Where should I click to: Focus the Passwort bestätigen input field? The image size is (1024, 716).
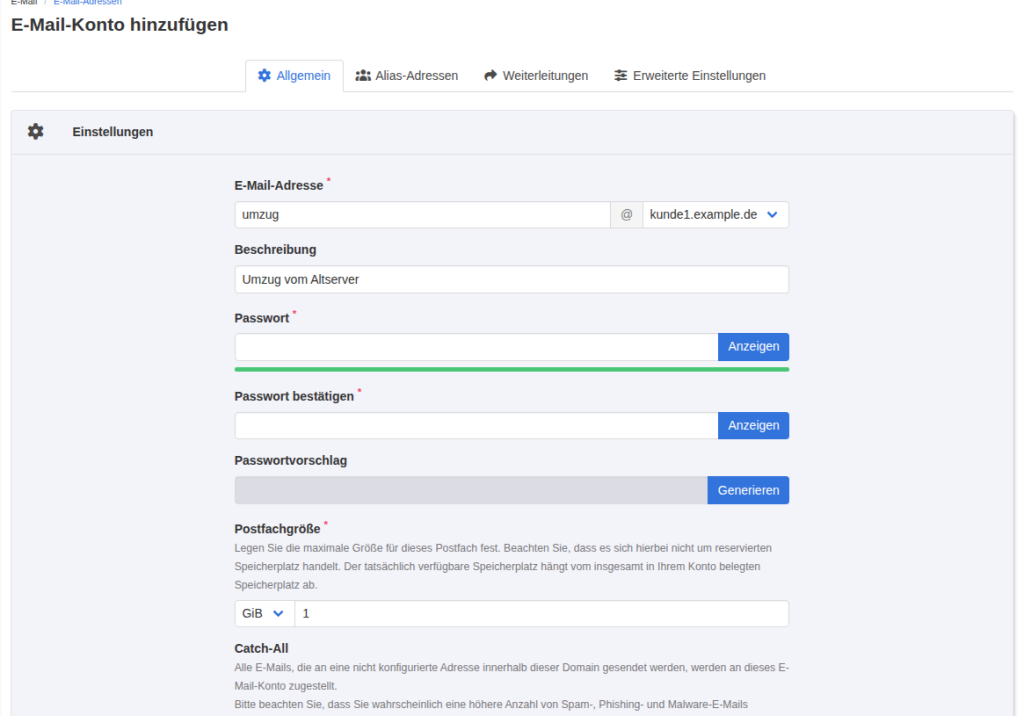click(x=476, y=425)
